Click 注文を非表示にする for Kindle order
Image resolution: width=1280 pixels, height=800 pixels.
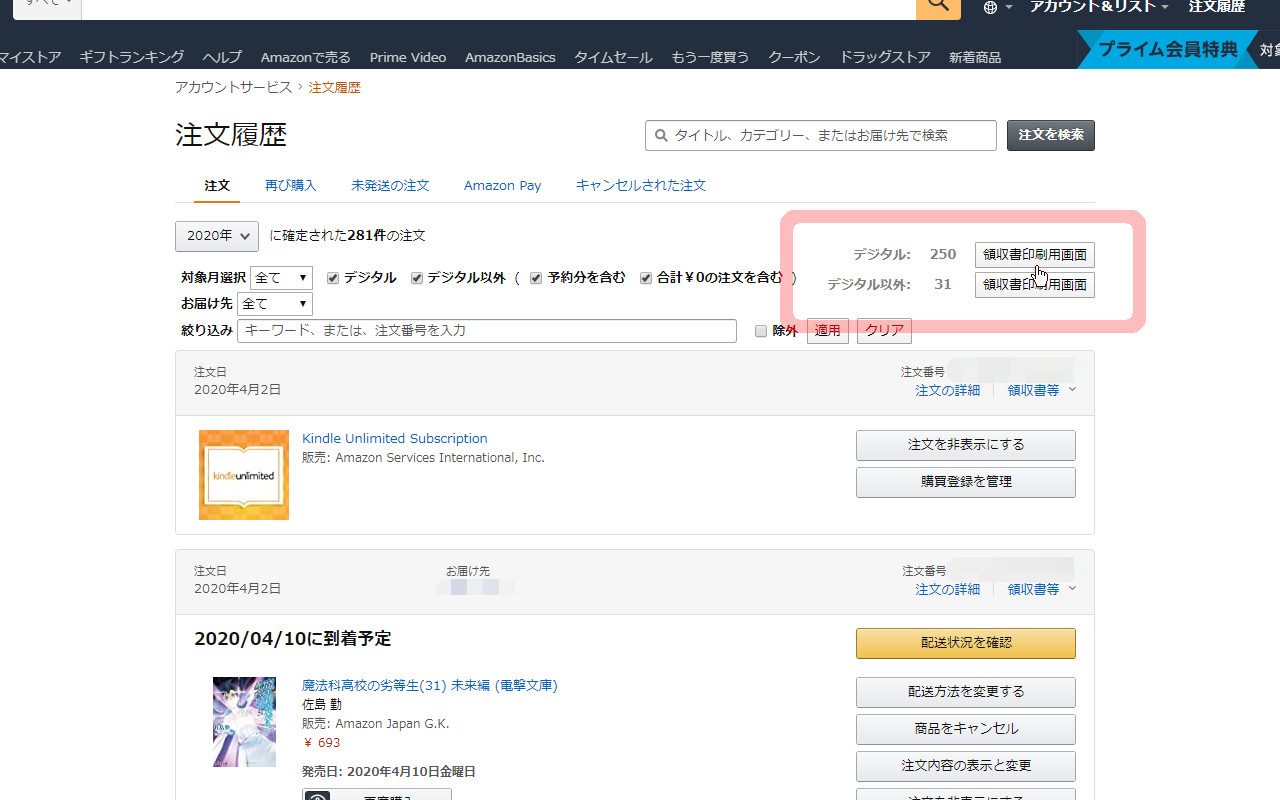pyautogui.click(x=966, y=445)
